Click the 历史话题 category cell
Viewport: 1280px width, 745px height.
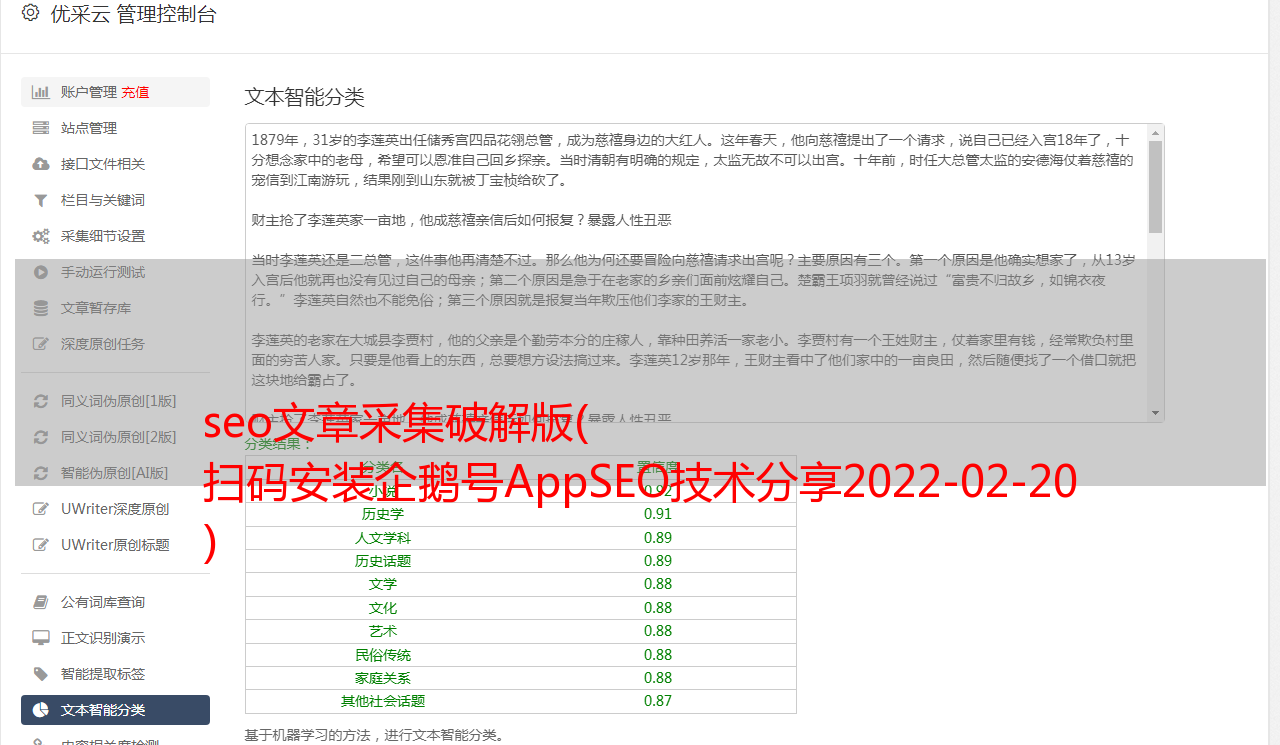[383, 561]
